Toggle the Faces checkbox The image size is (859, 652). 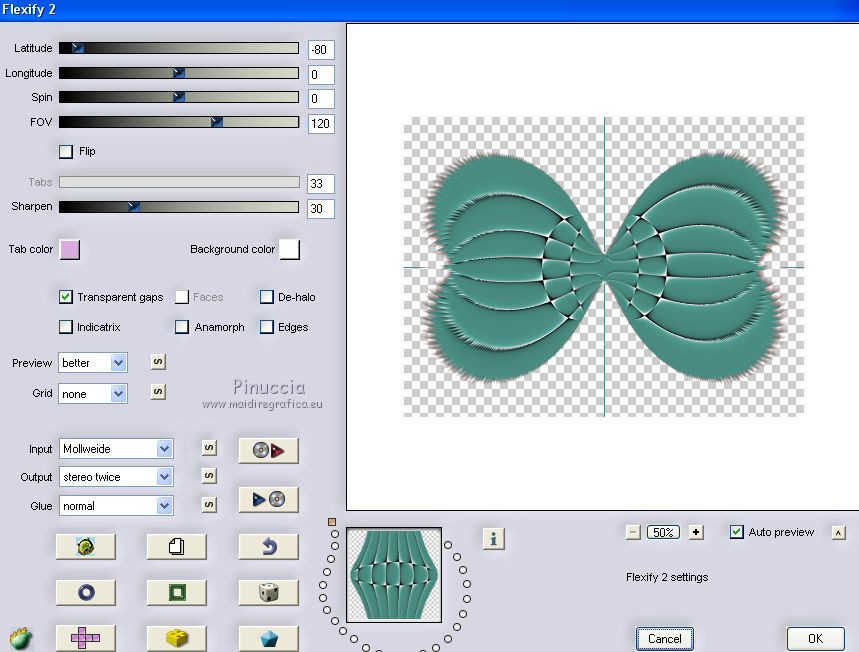click(182, 297)
